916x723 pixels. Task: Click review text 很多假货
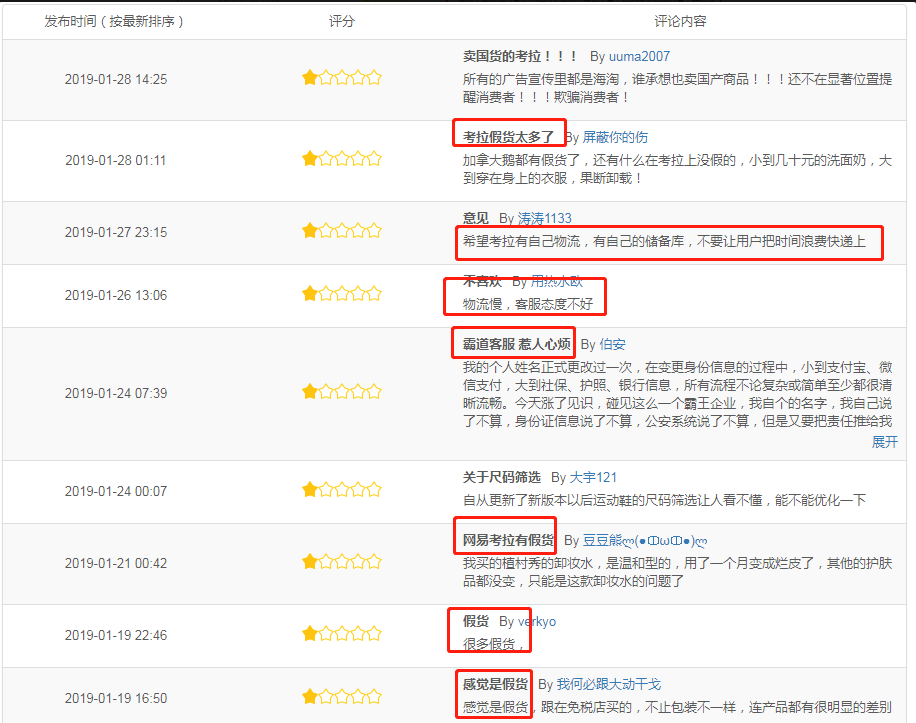pyautogui.click(x=492, y=644)
